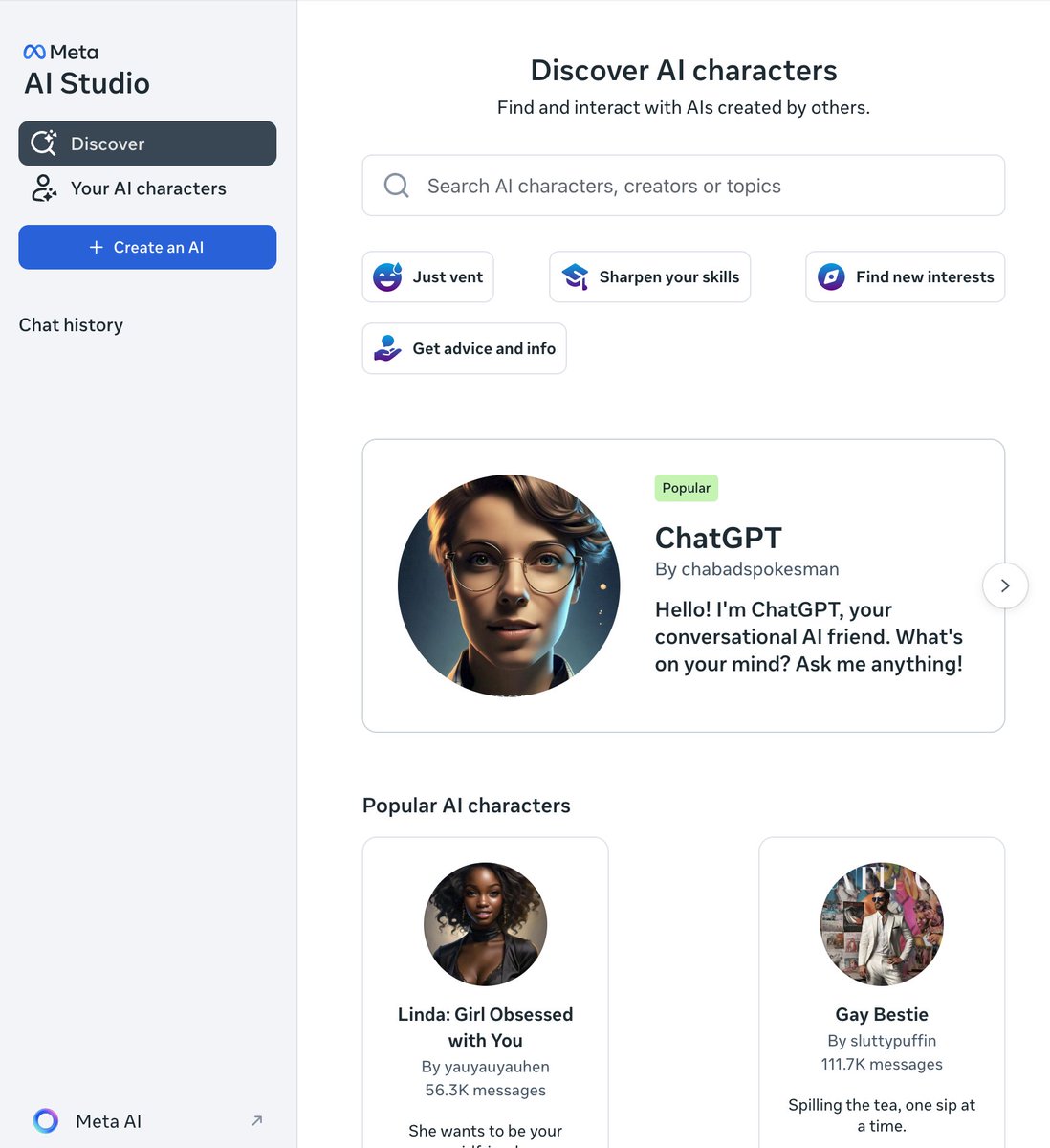The image size is (1050, 1148).
Task: Click the 56.3K messages text
Action: [x=486, y=1091]
